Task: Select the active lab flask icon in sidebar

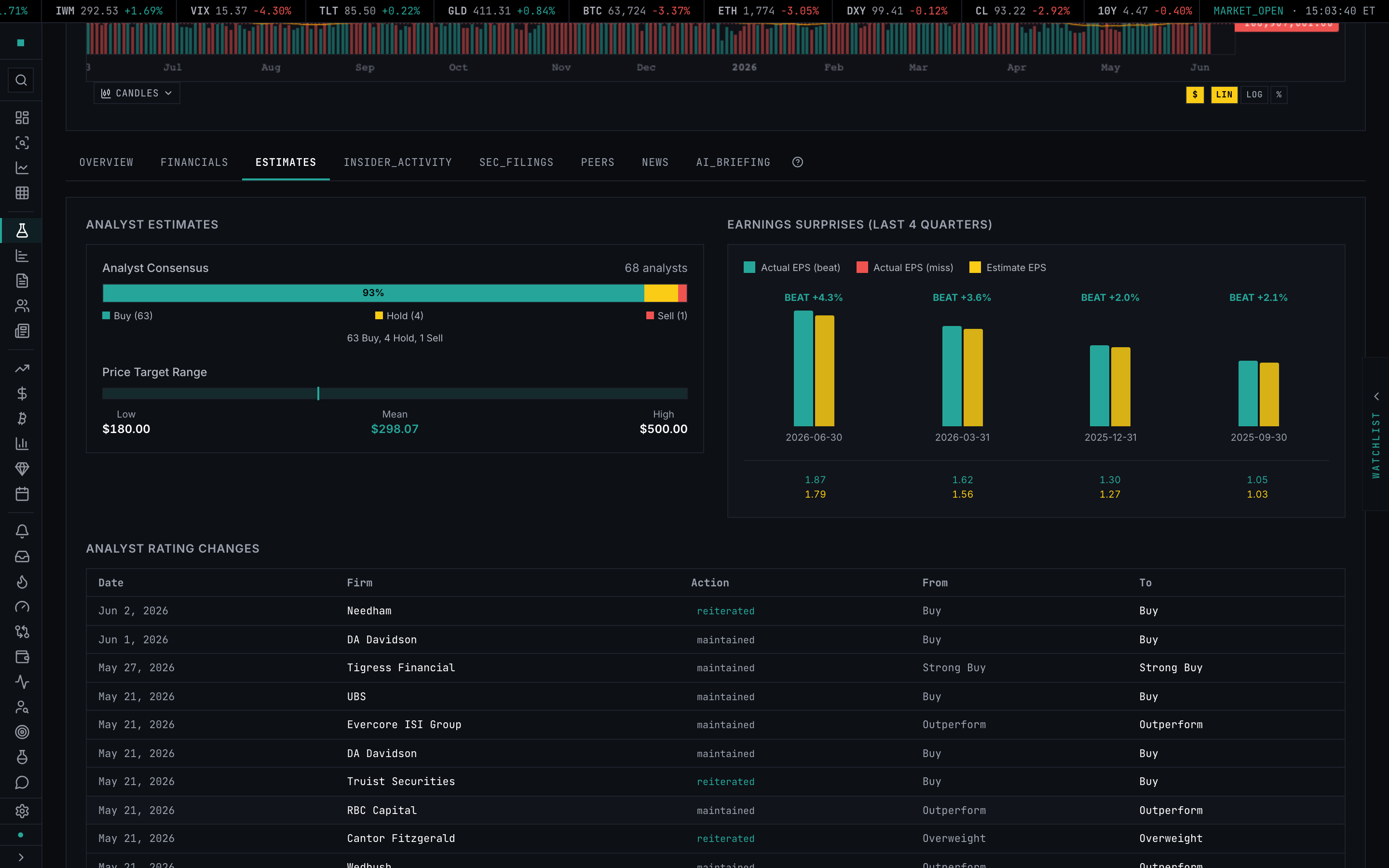Action: pos(22,231)
